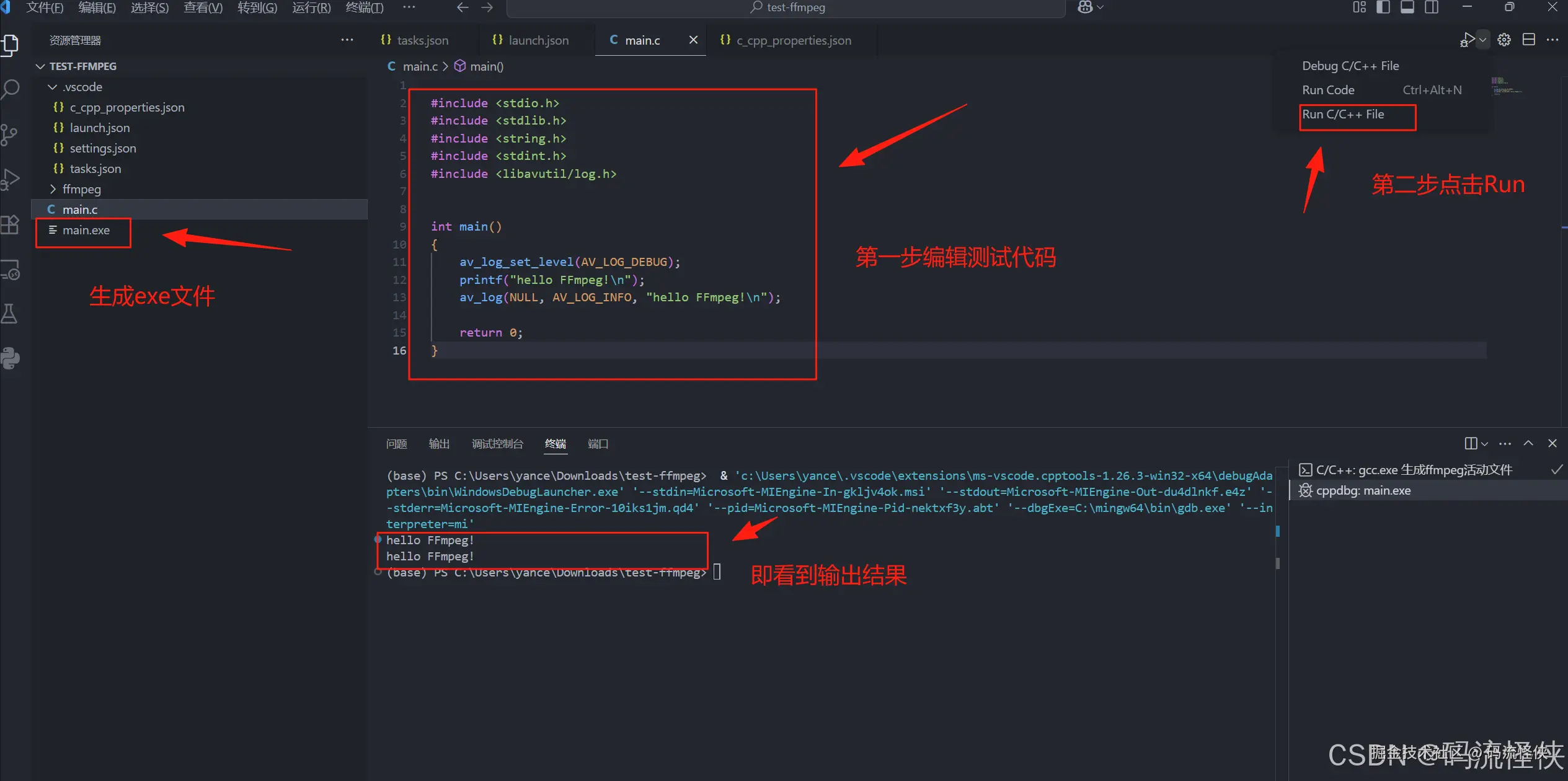
Task: Toggle the bottom panel layout button
Action: [x=1407, y=7]
